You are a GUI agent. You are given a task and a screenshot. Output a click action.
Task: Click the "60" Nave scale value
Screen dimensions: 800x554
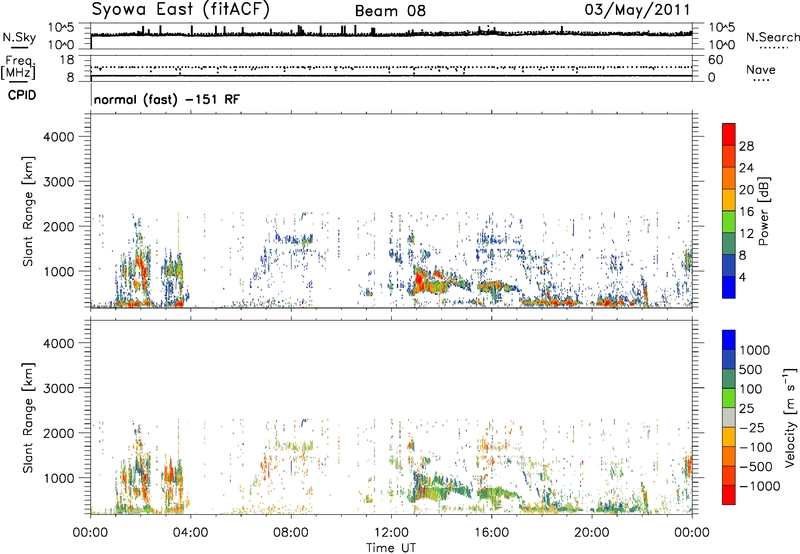tap(715, 60)
